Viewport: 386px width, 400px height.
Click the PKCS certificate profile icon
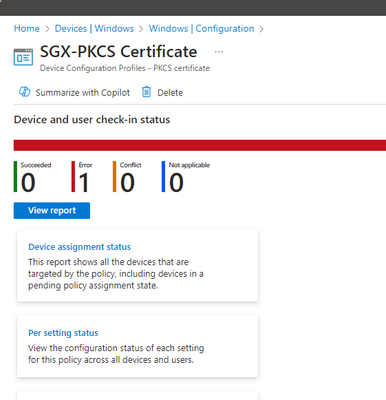pyautogui.click(x=23, y=57)
